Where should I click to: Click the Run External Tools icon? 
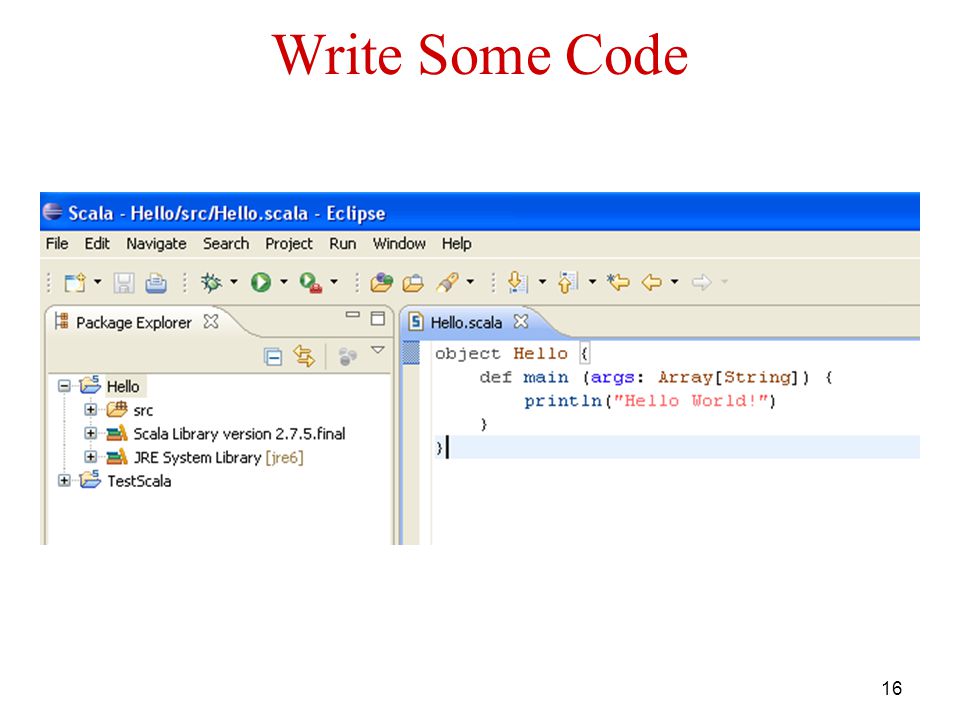(311, 282)
